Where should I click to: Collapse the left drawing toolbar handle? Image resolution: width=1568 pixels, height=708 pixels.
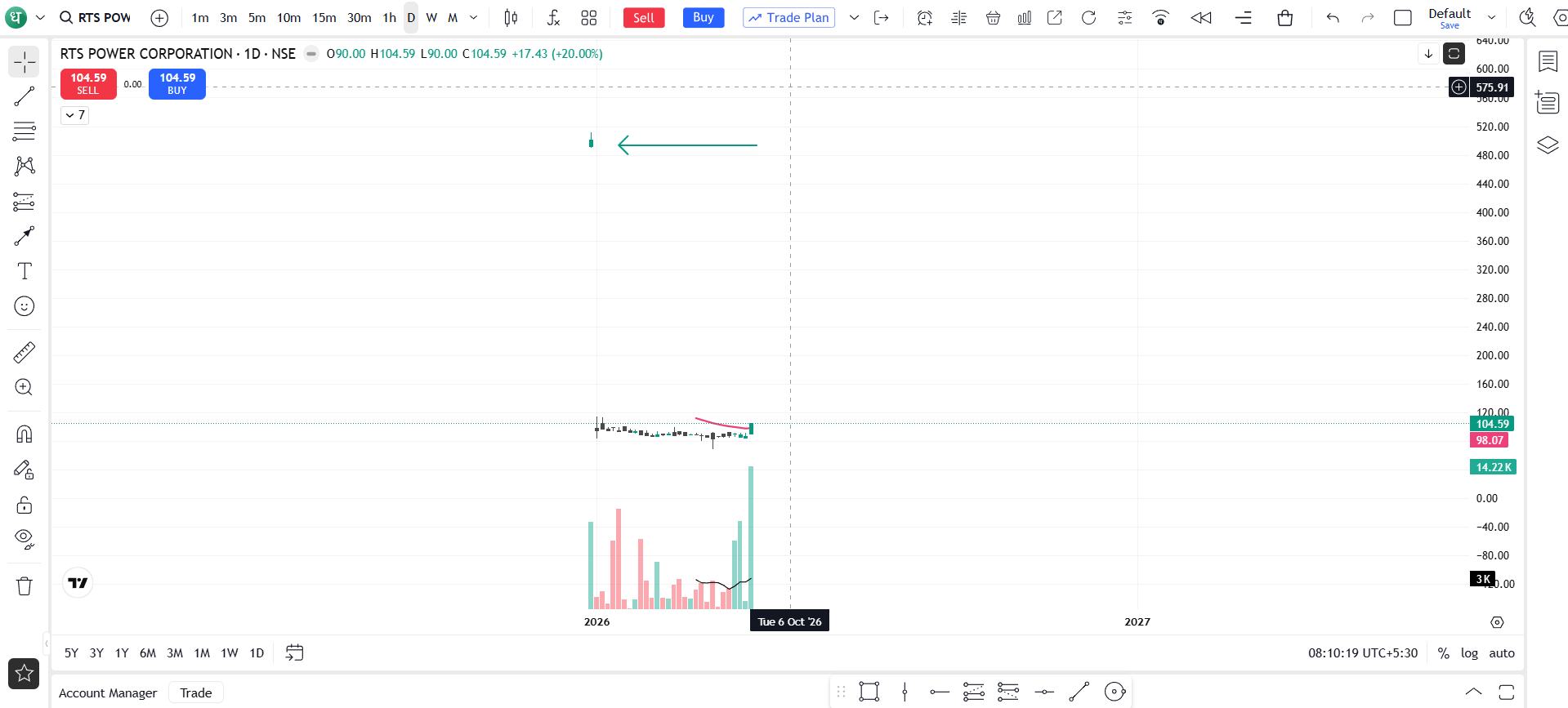(x=47, y=643)
